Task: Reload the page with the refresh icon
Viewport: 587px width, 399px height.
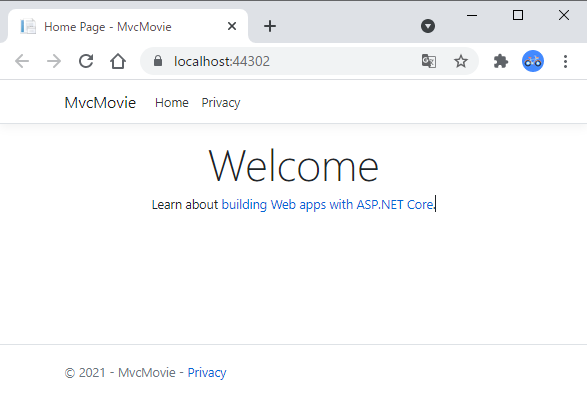Action: tap(86, 61)
